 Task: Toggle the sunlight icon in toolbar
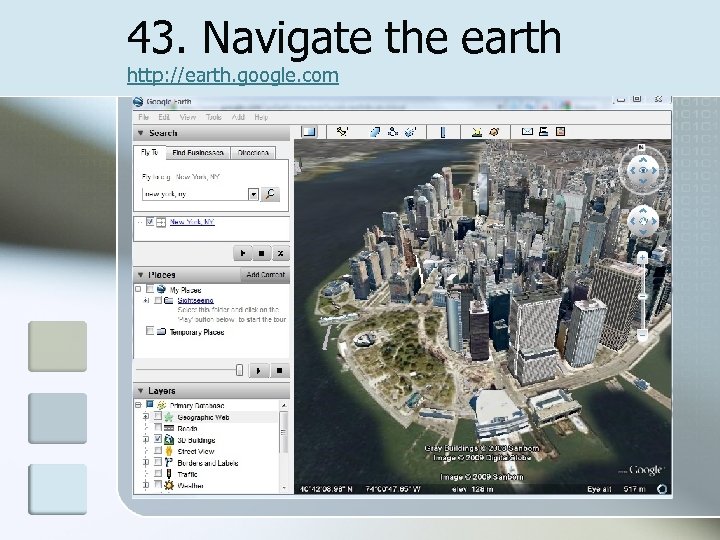[477, 132]
